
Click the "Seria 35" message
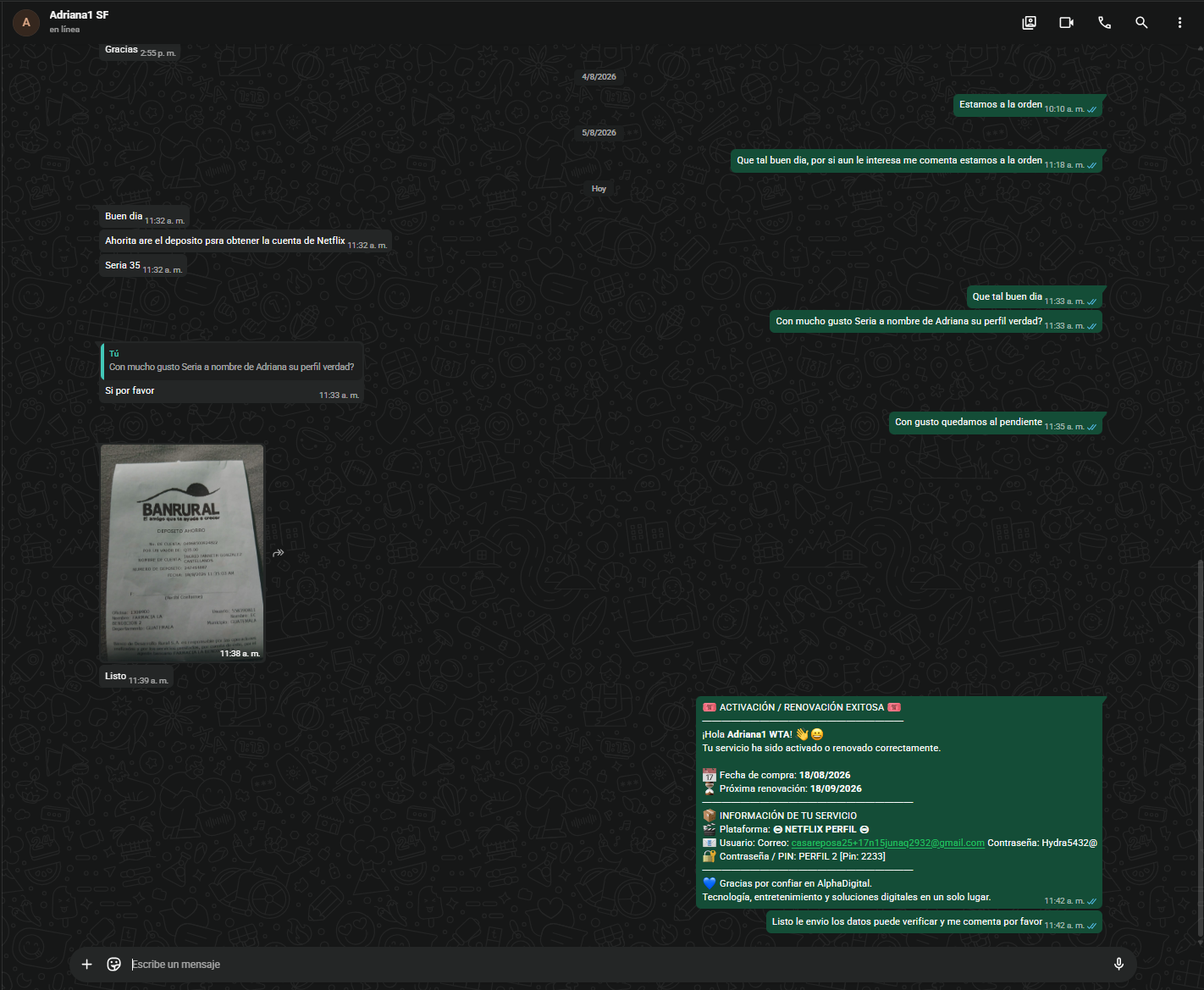(x=142, y=266)
